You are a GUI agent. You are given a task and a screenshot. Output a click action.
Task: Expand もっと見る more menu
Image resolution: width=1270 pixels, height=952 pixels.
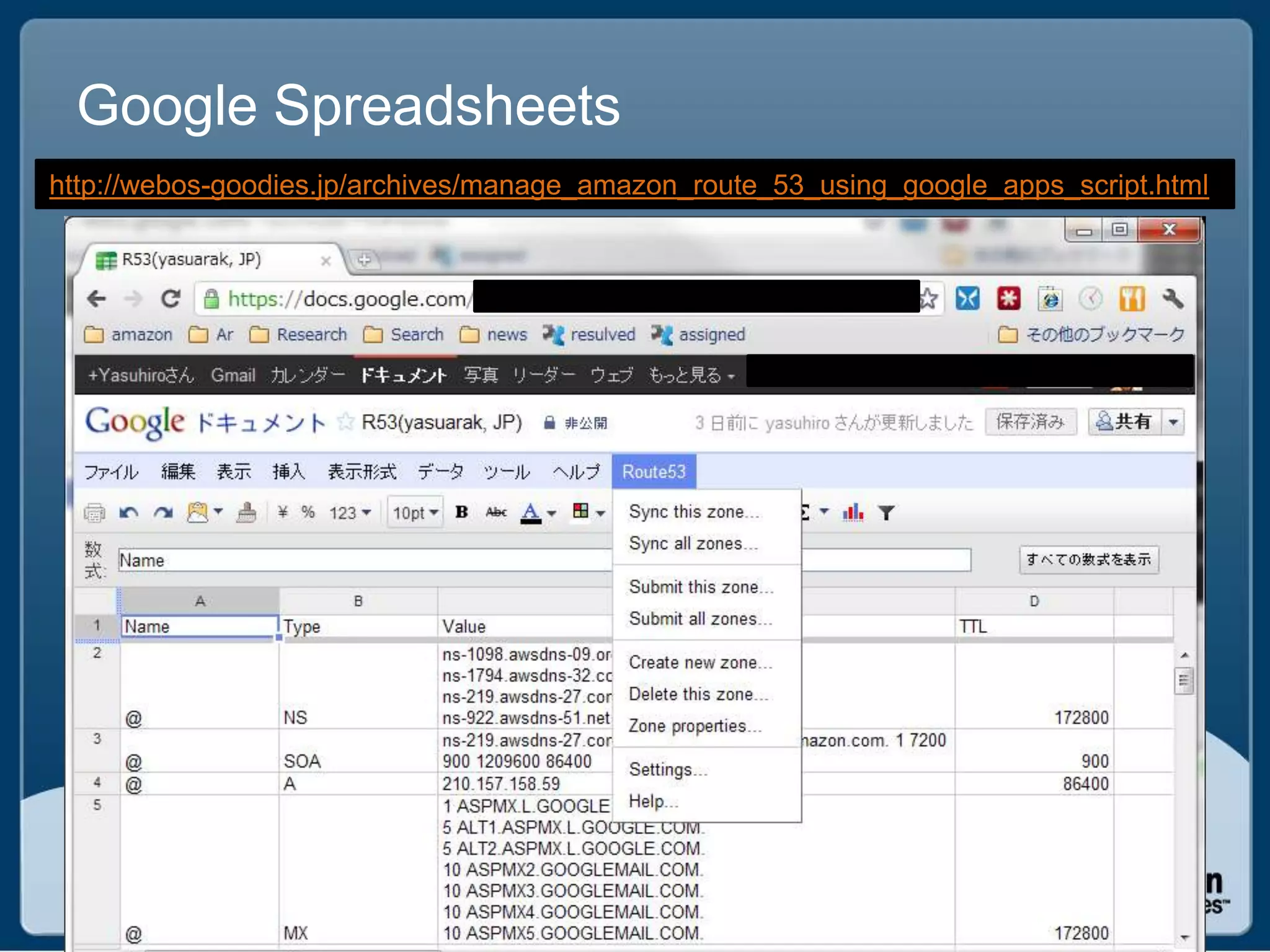pos(691,375)
